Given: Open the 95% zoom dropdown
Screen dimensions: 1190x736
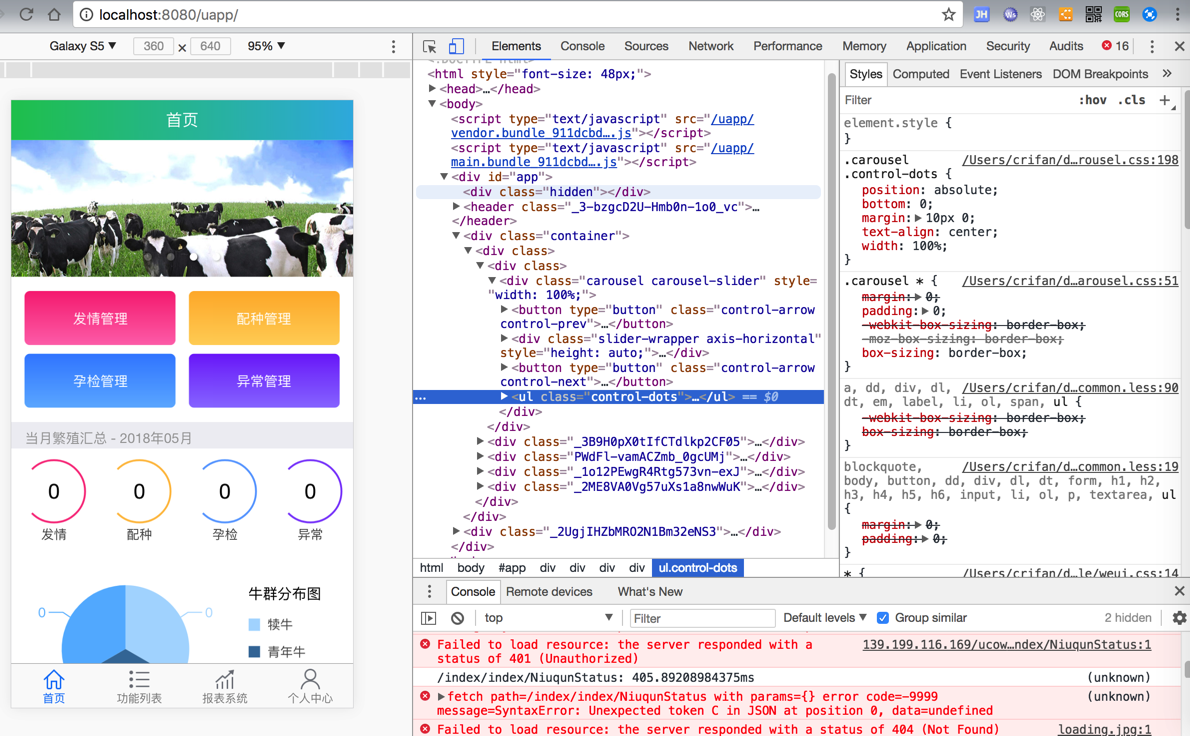Looking at the screenshot, I should (x=266, y=46).
